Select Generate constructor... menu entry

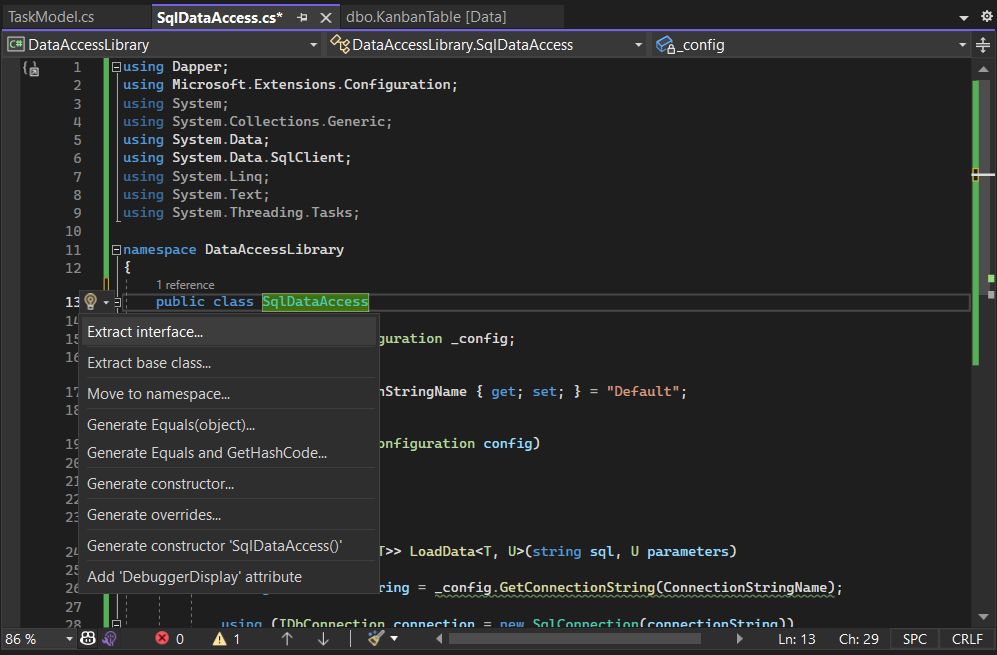pos(230,484)
